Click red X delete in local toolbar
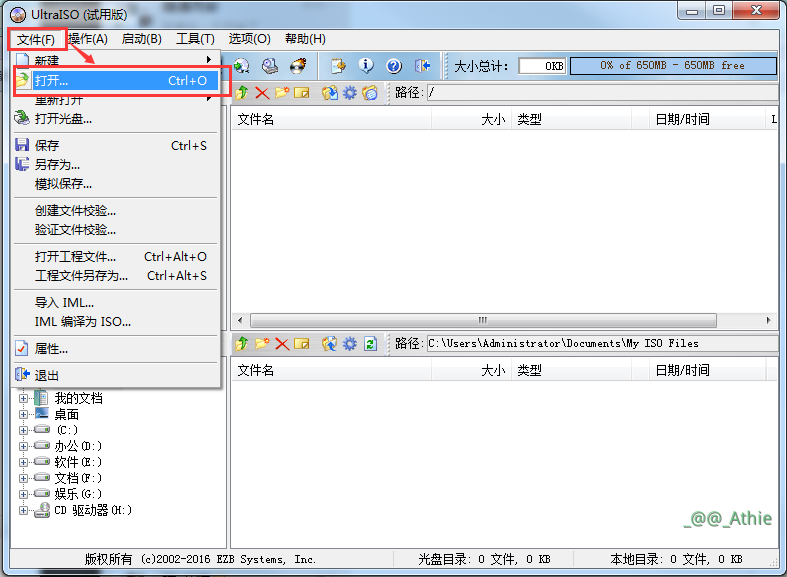Viewport: 787px width, 577px height. click(x=282, y=344)
